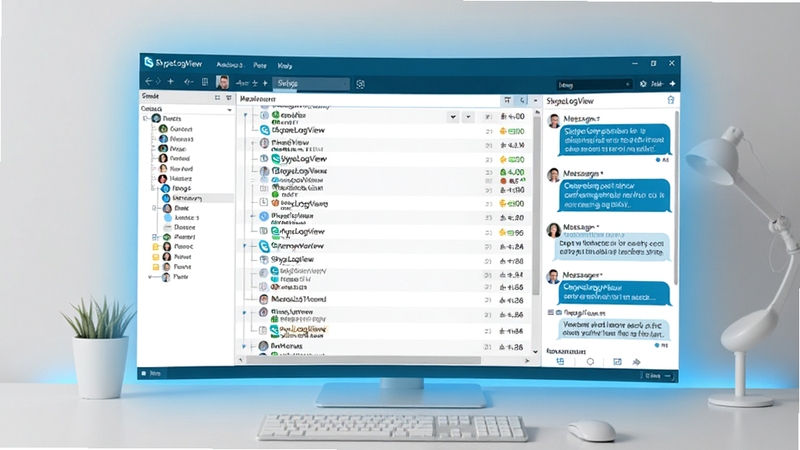This screenshot has width=800, height=450.
Task: Open the profile photo in the toolbar
Action: (x=222, y=82)
